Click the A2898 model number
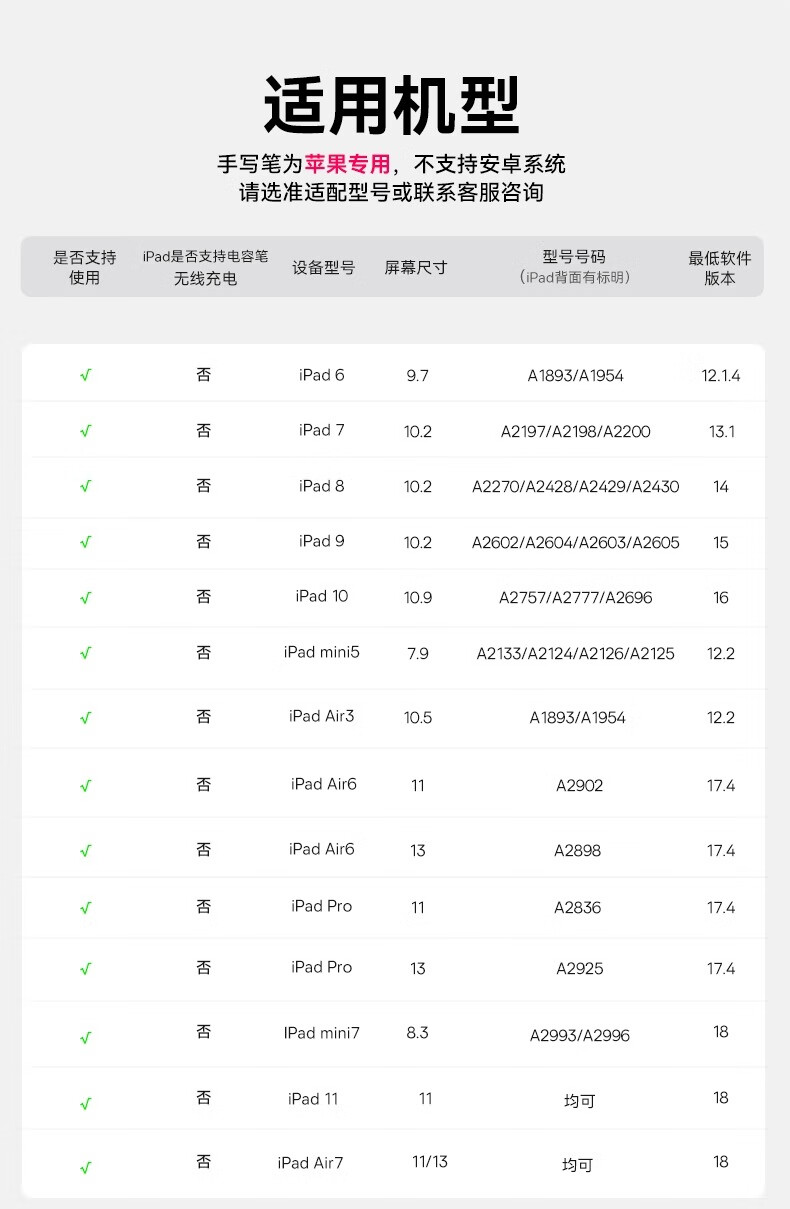 (x=578, y=851)
